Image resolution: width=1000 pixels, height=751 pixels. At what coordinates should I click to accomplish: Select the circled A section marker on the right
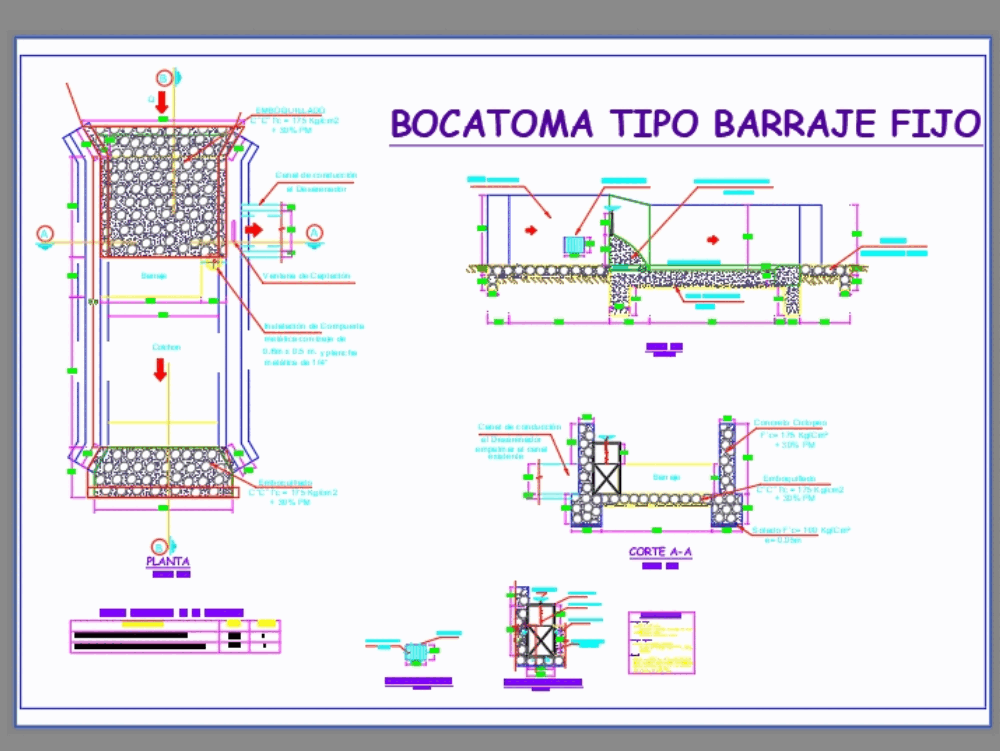click(x=313, y=230)
